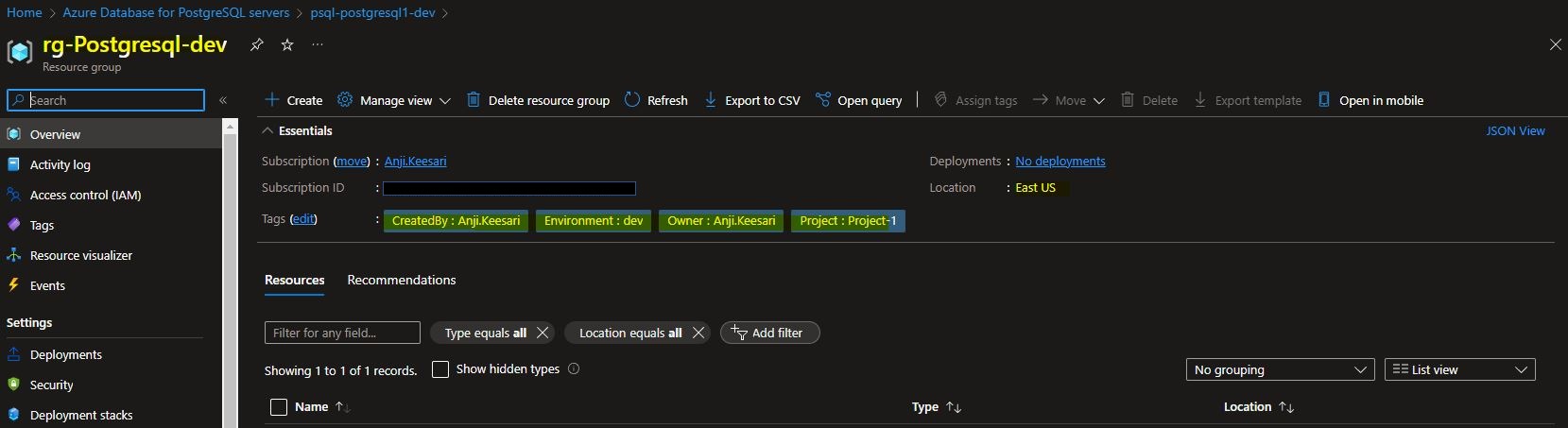Toggle Show hidden types checkbox
1568x428 pixels.
click(440, 369)
